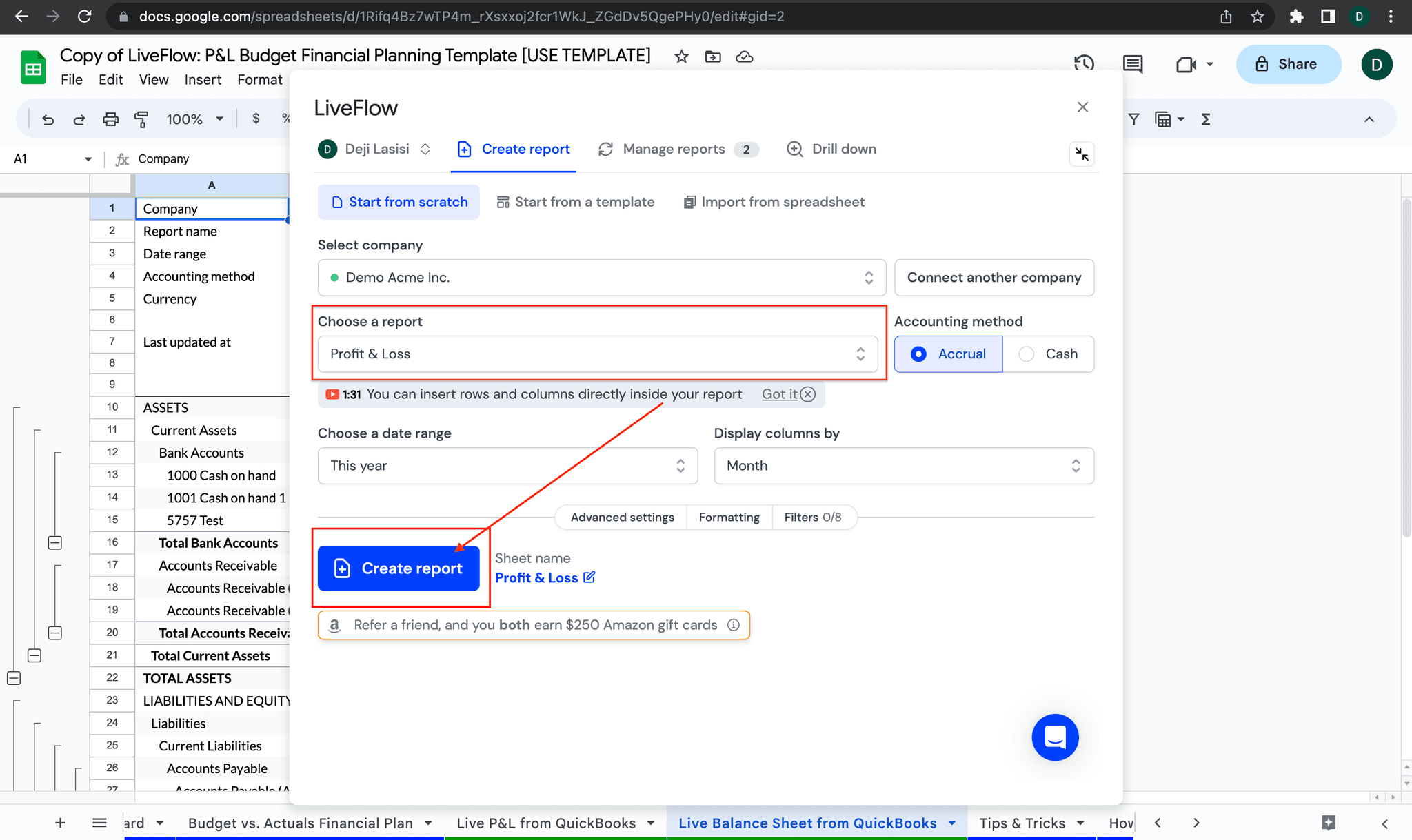The image size is (1412, 840).
Task: Click the Intercom chat bubble icon
Action: 1055,737
